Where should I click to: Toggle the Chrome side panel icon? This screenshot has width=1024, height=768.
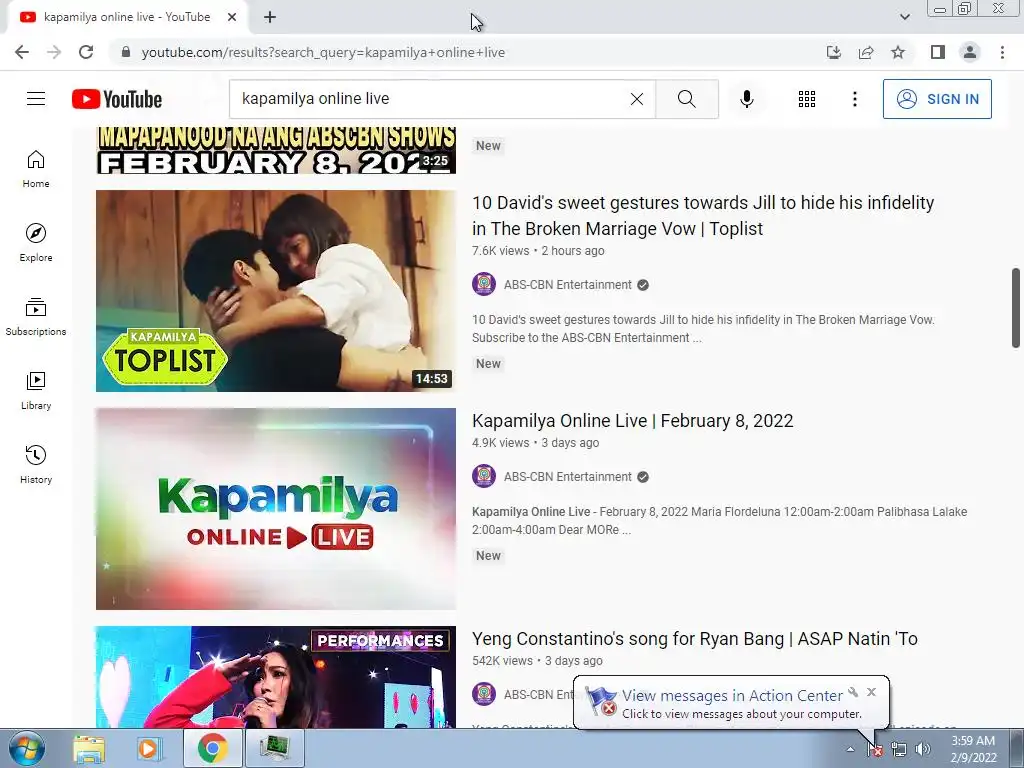click(938, 52)
